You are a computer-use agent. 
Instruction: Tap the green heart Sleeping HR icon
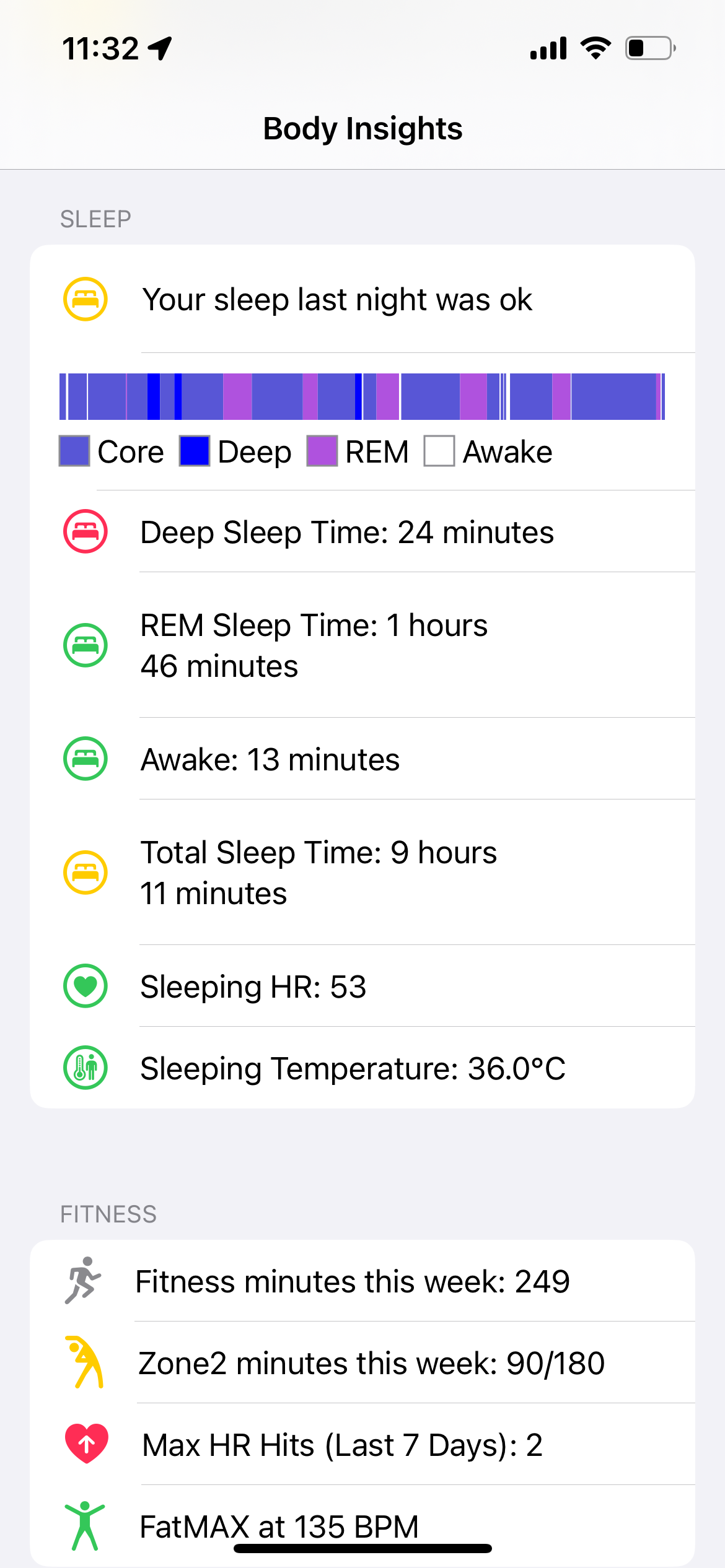tap(86, 986)
